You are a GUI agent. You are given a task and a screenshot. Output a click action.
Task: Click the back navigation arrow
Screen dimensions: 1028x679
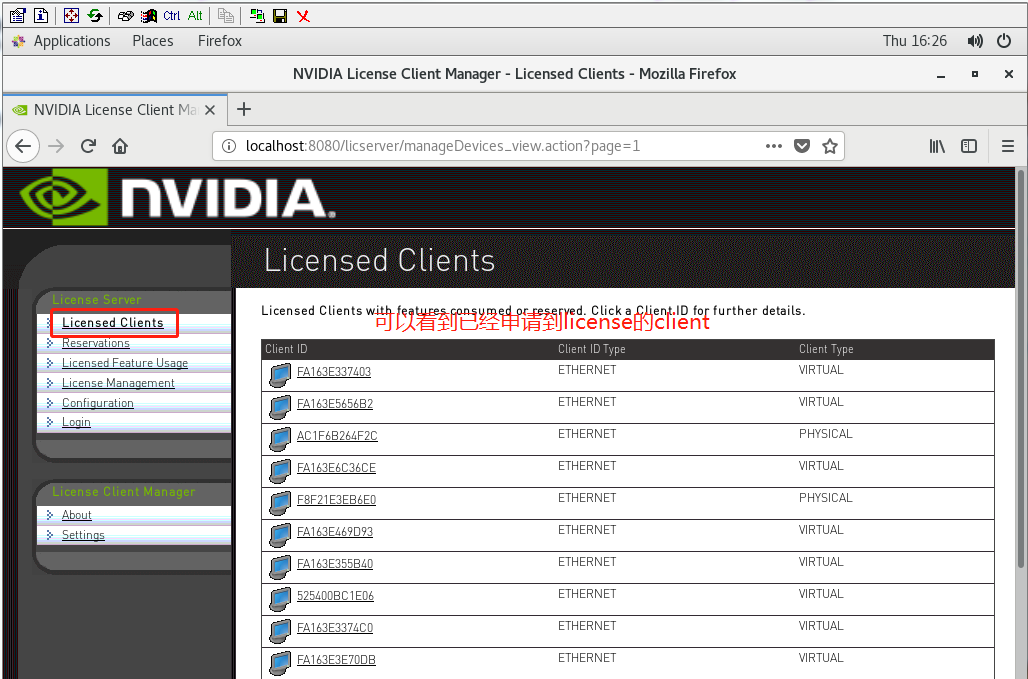[x=23, y=146]
